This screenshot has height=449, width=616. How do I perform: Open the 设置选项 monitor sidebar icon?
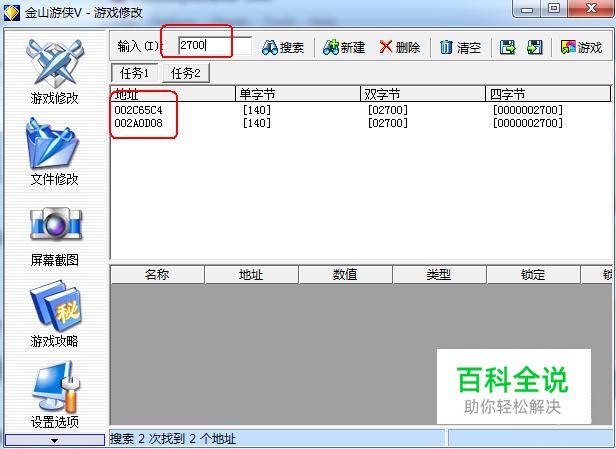pos(55,387)
